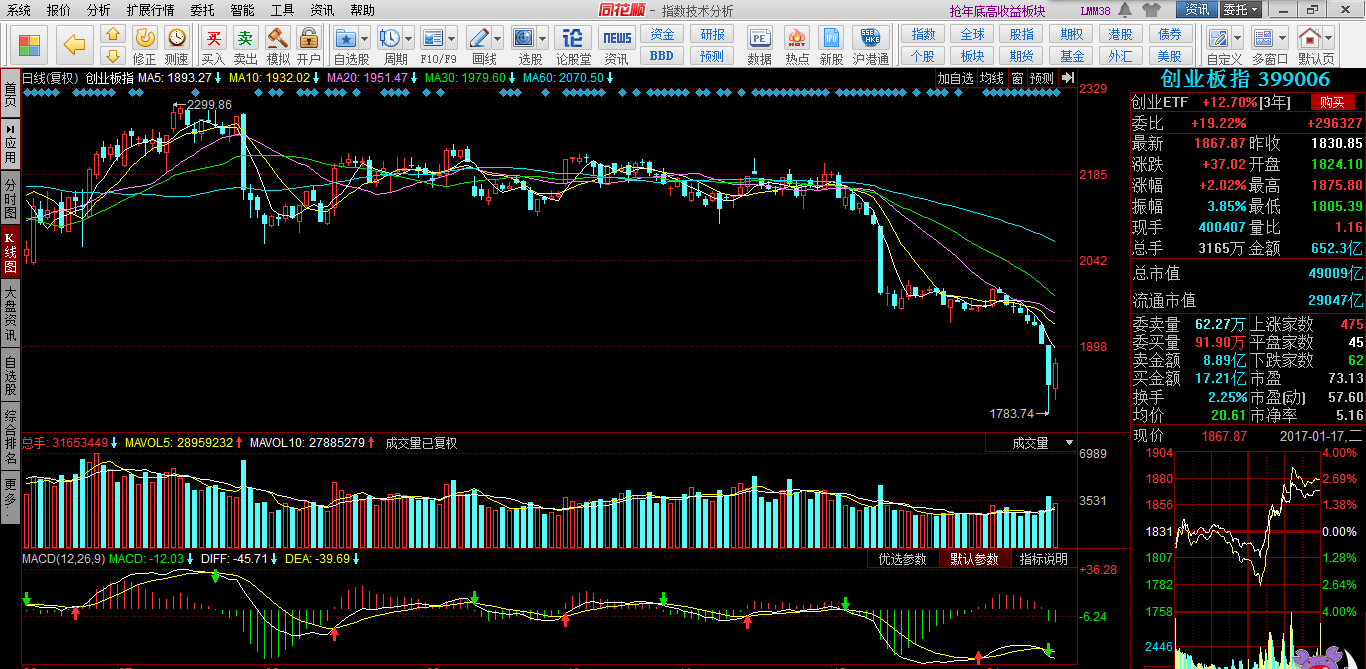
Task: Click the 卖出 sell icon
Action: (246, 46)
